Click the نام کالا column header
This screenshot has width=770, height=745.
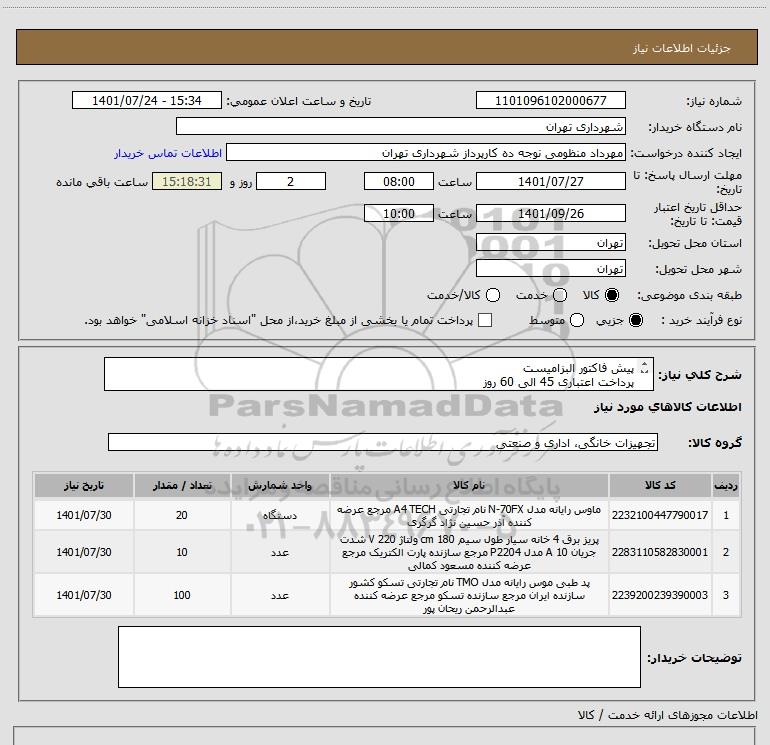click(x=469, y=485)
